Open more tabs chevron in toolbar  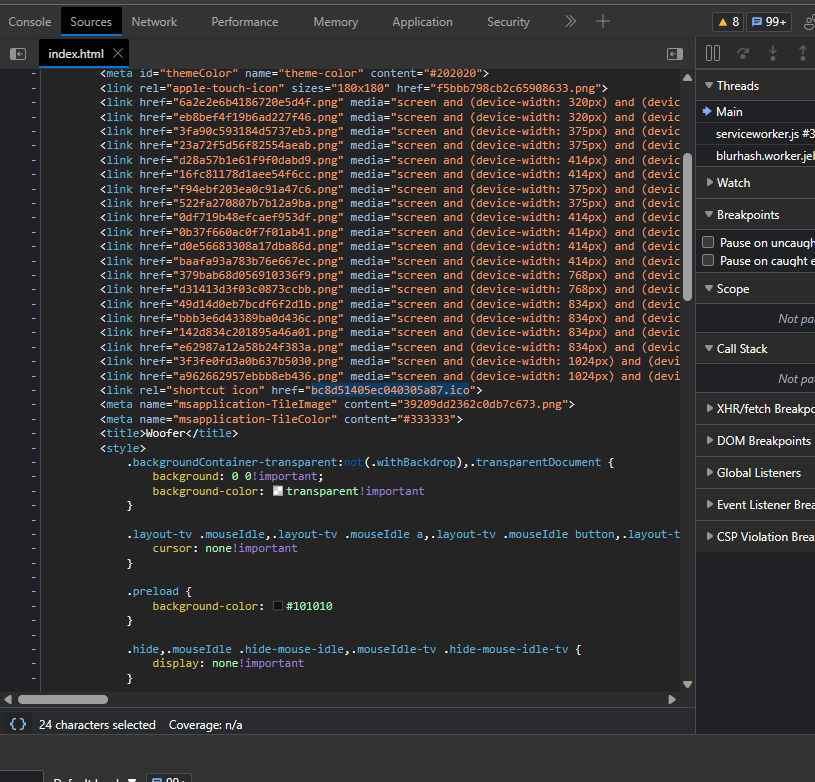(x=570, y=21)
